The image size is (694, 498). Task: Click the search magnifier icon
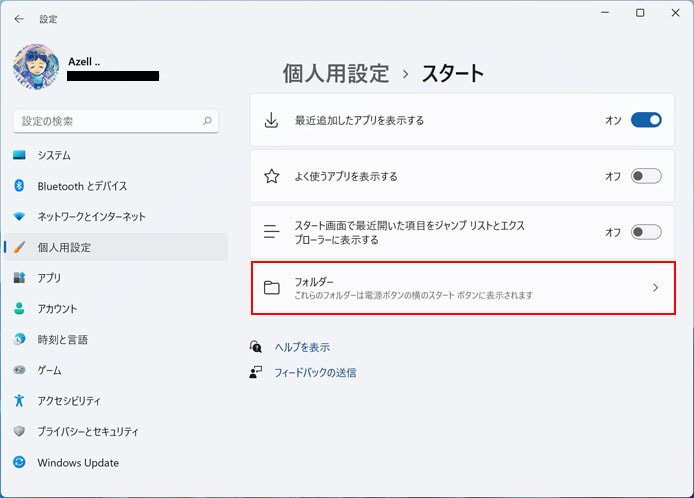tap(207, 120)
